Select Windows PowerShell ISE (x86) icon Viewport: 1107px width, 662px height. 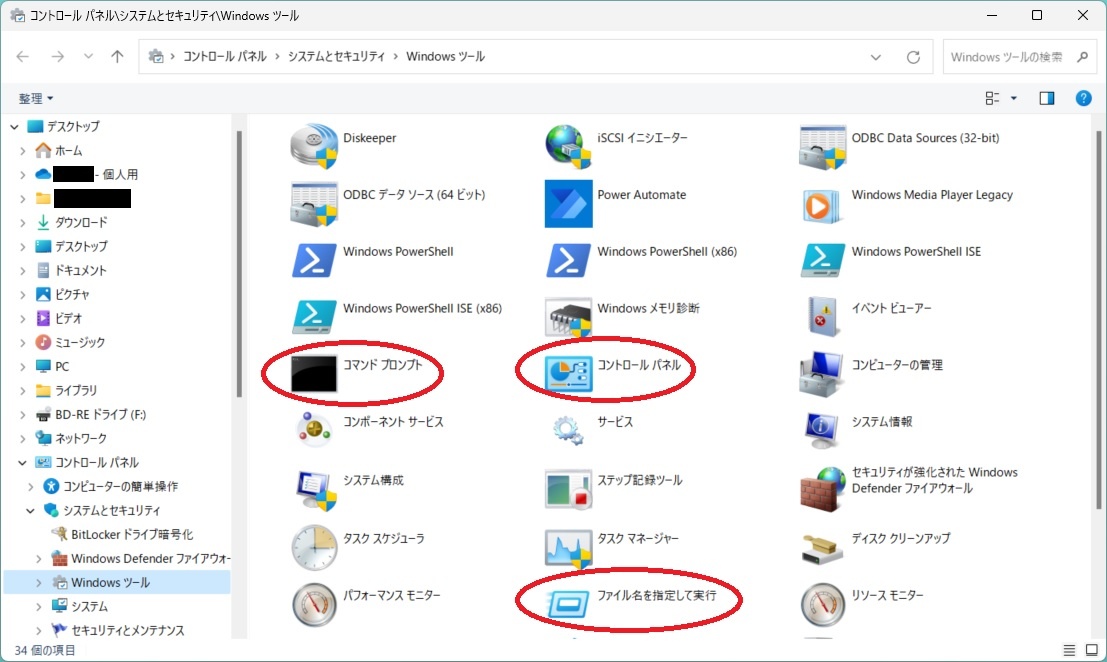tap(314, 316)
